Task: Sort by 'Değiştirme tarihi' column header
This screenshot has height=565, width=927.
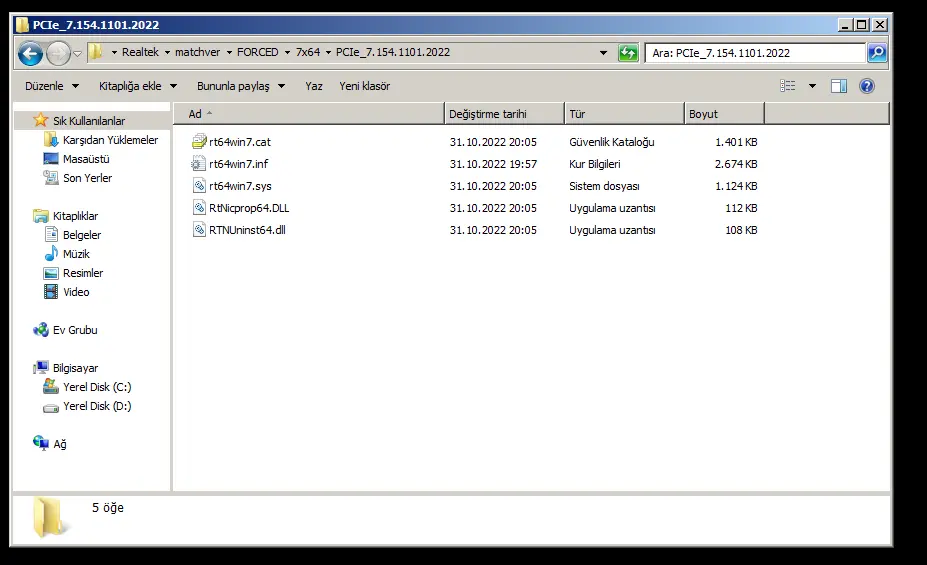Action: pyautogui.click(x=504, y=113)
